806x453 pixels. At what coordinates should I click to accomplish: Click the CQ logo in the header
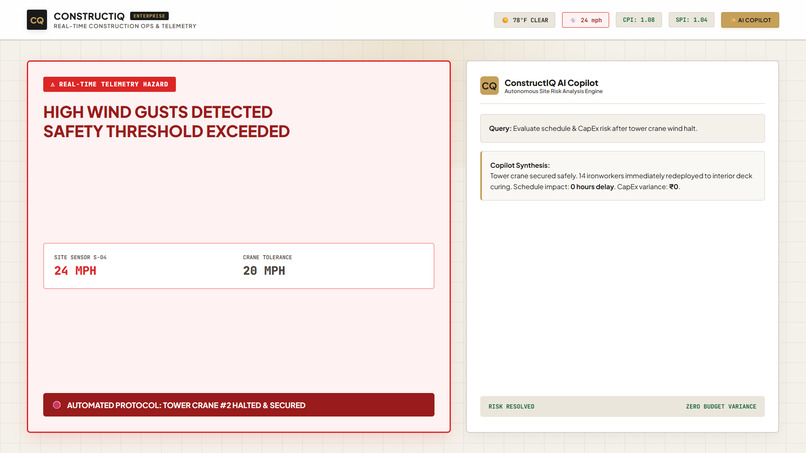(x=36, y=20)
